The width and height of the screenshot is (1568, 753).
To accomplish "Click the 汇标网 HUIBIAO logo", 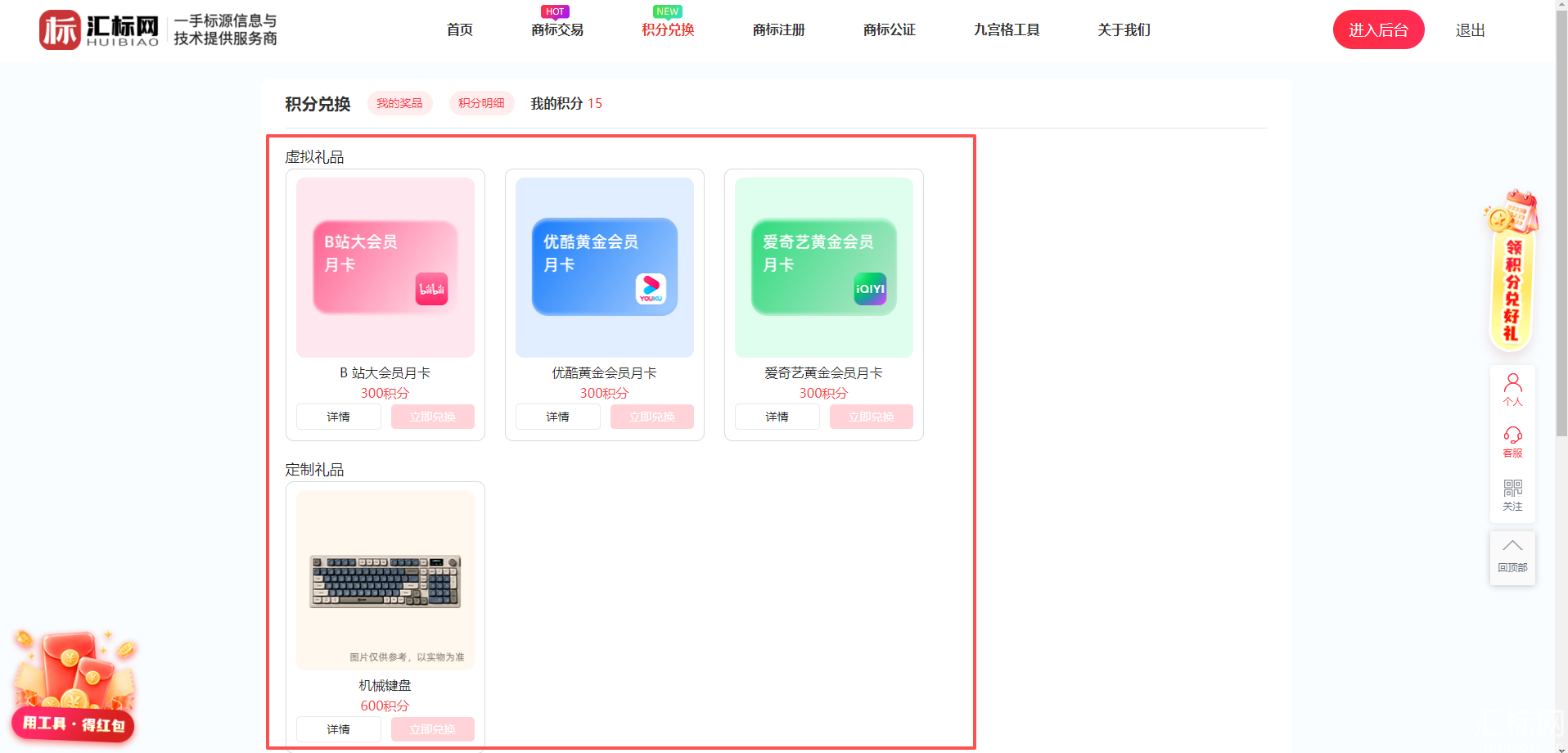I will click(x=99, y=30).
